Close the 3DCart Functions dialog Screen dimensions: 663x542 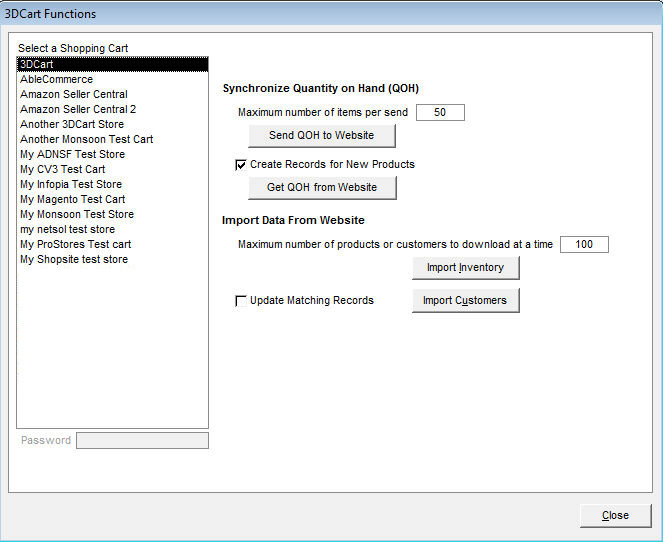click(x=616, y=516)
